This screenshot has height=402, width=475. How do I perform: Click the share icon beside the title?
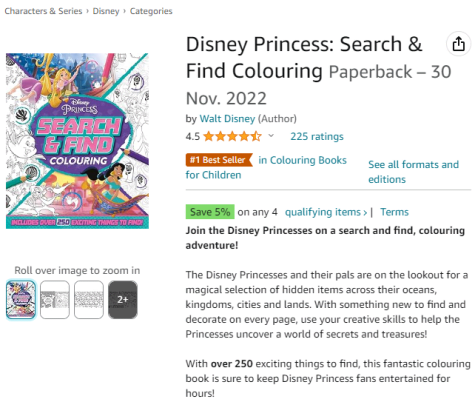(458, 44)
